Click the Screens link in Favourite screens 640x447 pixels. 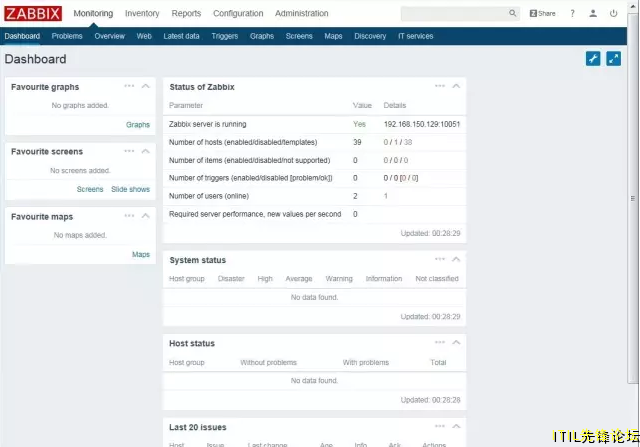coord(90,189)
